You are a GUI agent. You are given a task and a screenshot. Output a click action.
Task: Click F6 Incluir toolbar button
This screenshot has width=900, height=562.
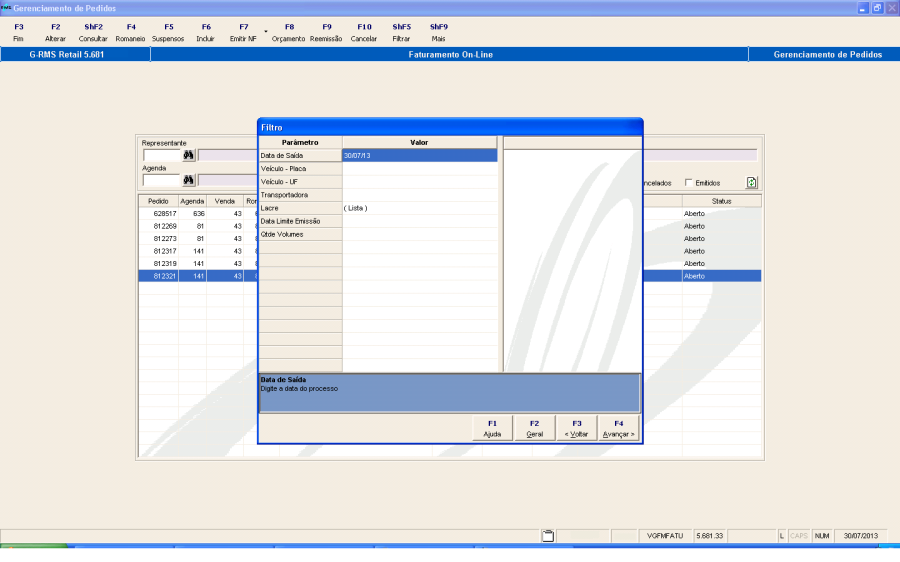point(205,33)
